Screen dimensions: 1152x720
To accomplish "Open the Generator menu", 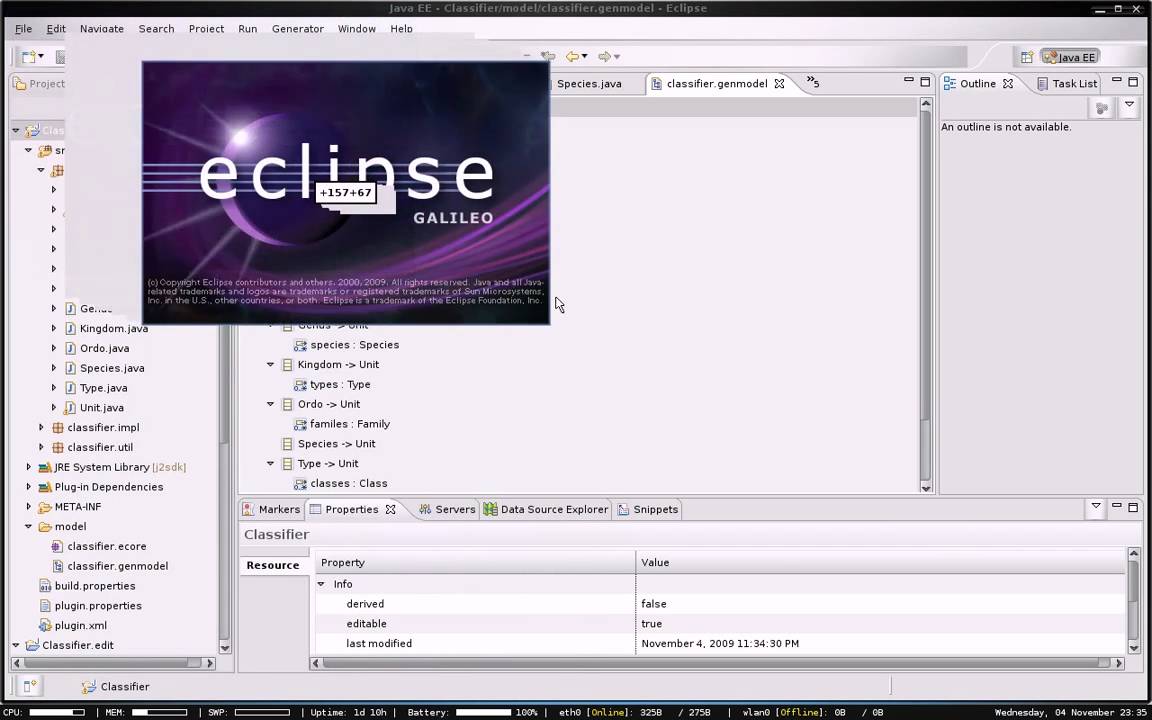I will coord(298,29).
